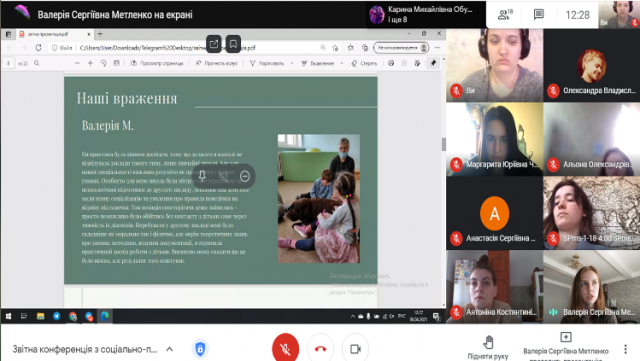Click the blue security shield icon

click(200, 349)
